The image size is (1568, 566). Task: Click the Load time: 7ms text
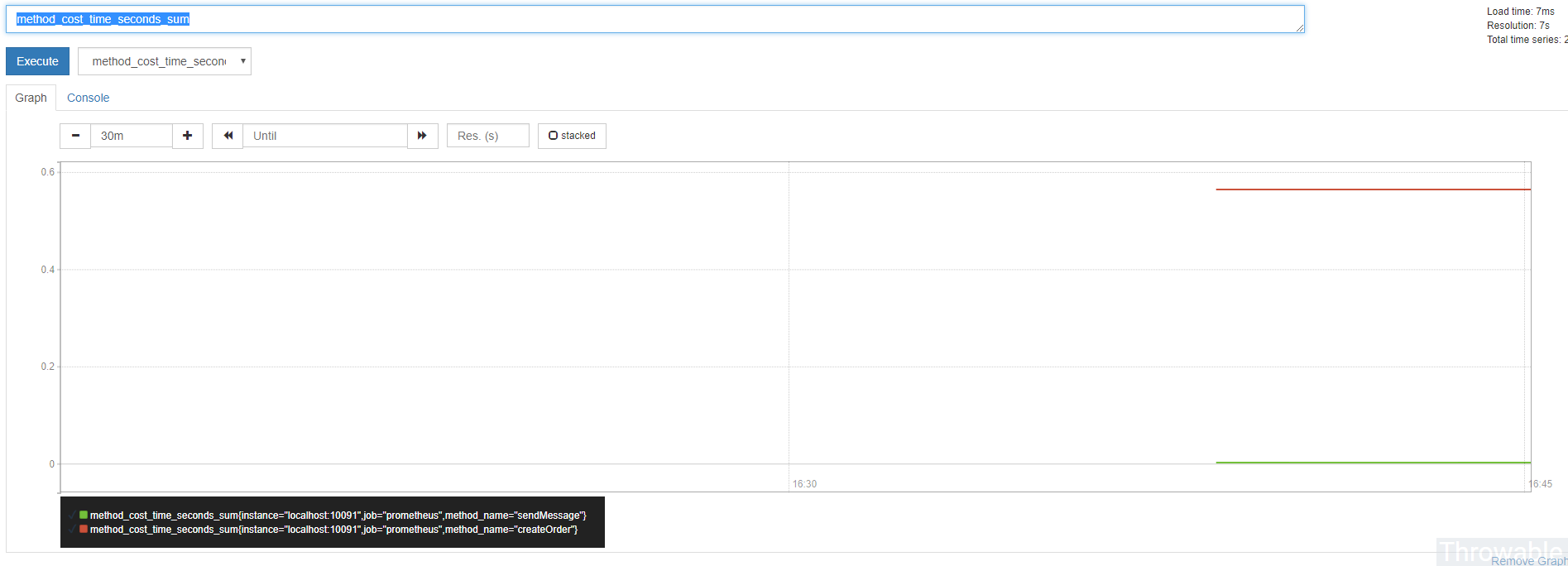click(x=1520, y=12)
